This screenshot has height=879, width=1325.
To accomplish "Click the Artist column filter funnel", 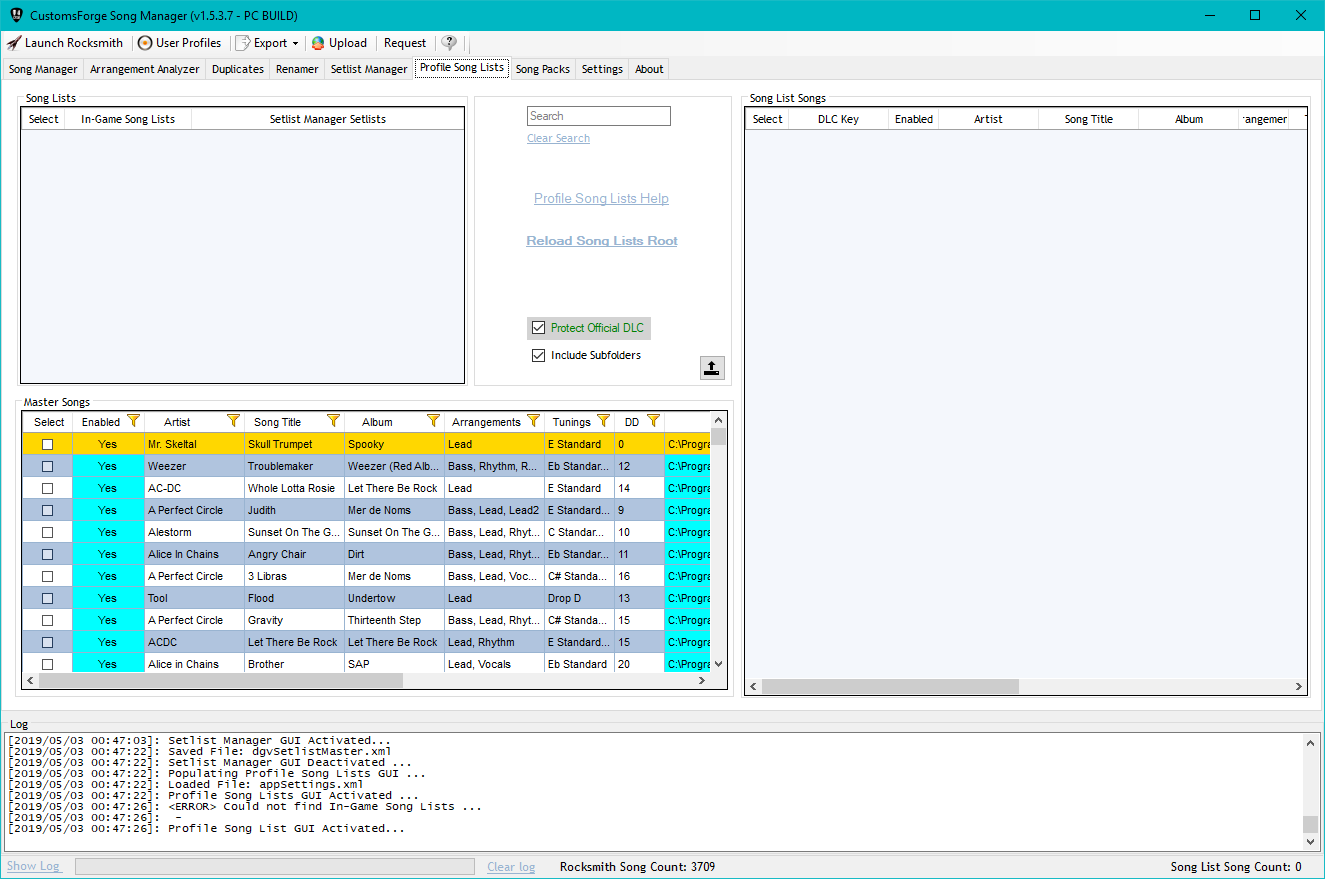I will tap(233, 421).
